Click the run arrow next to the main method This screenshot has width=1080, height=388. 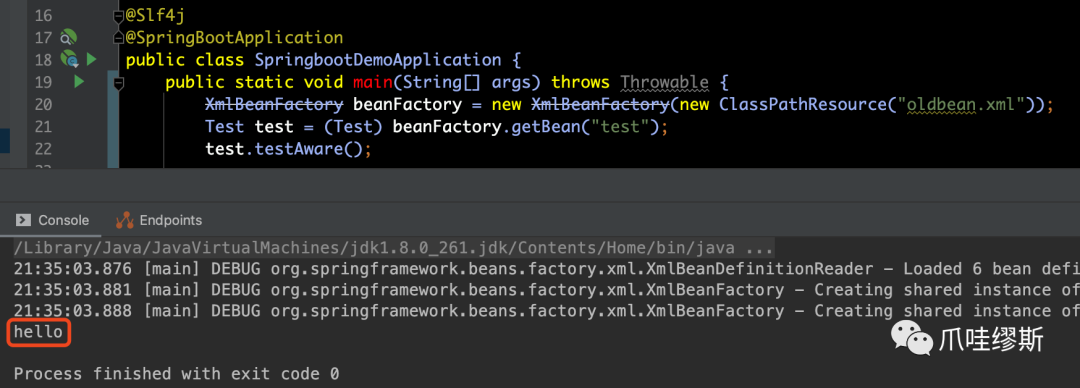point(79,82)
